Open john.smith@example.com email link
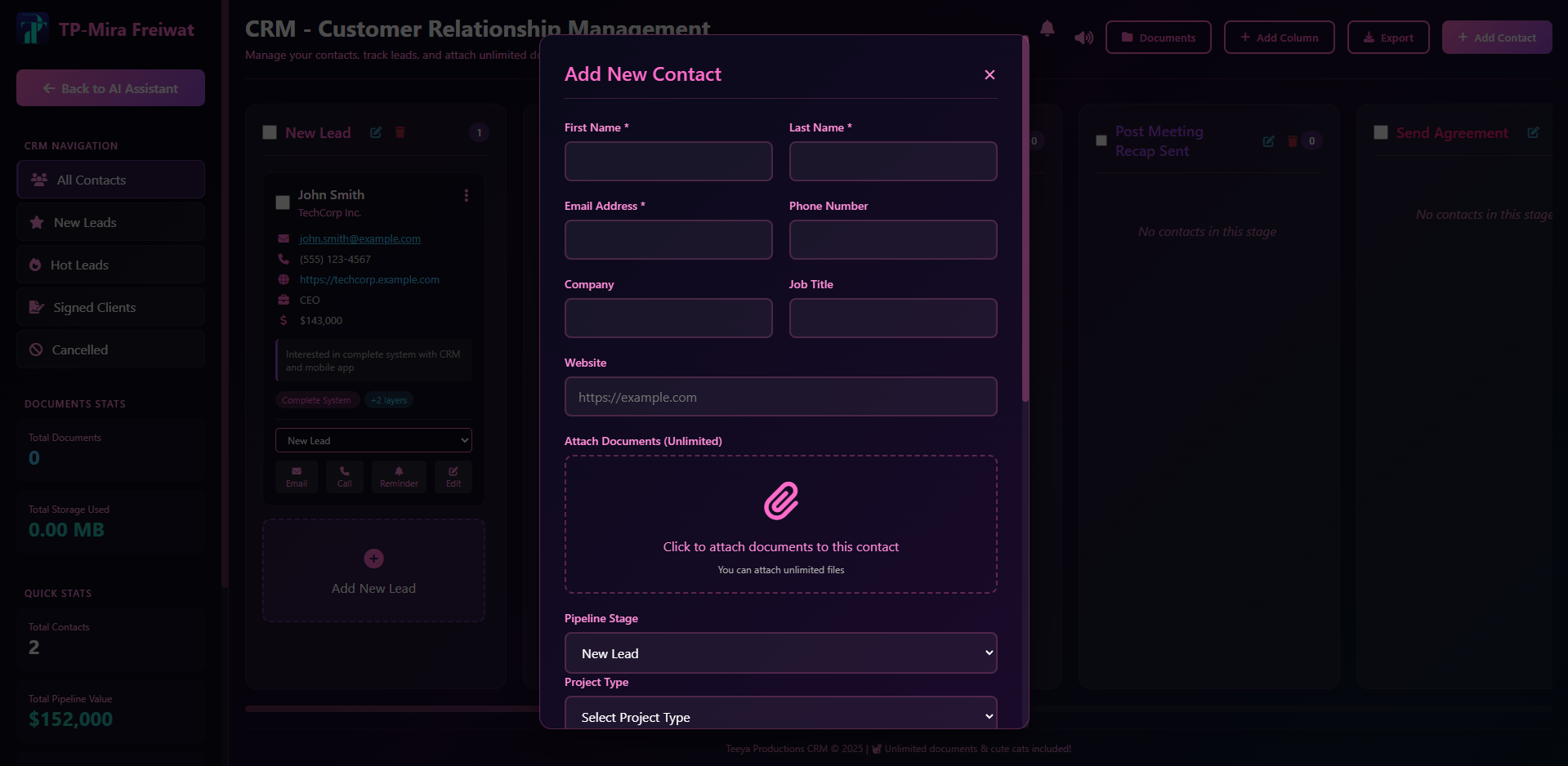Screen dimensions: 1568x766 pyautogui.click(x=360, y=238)
